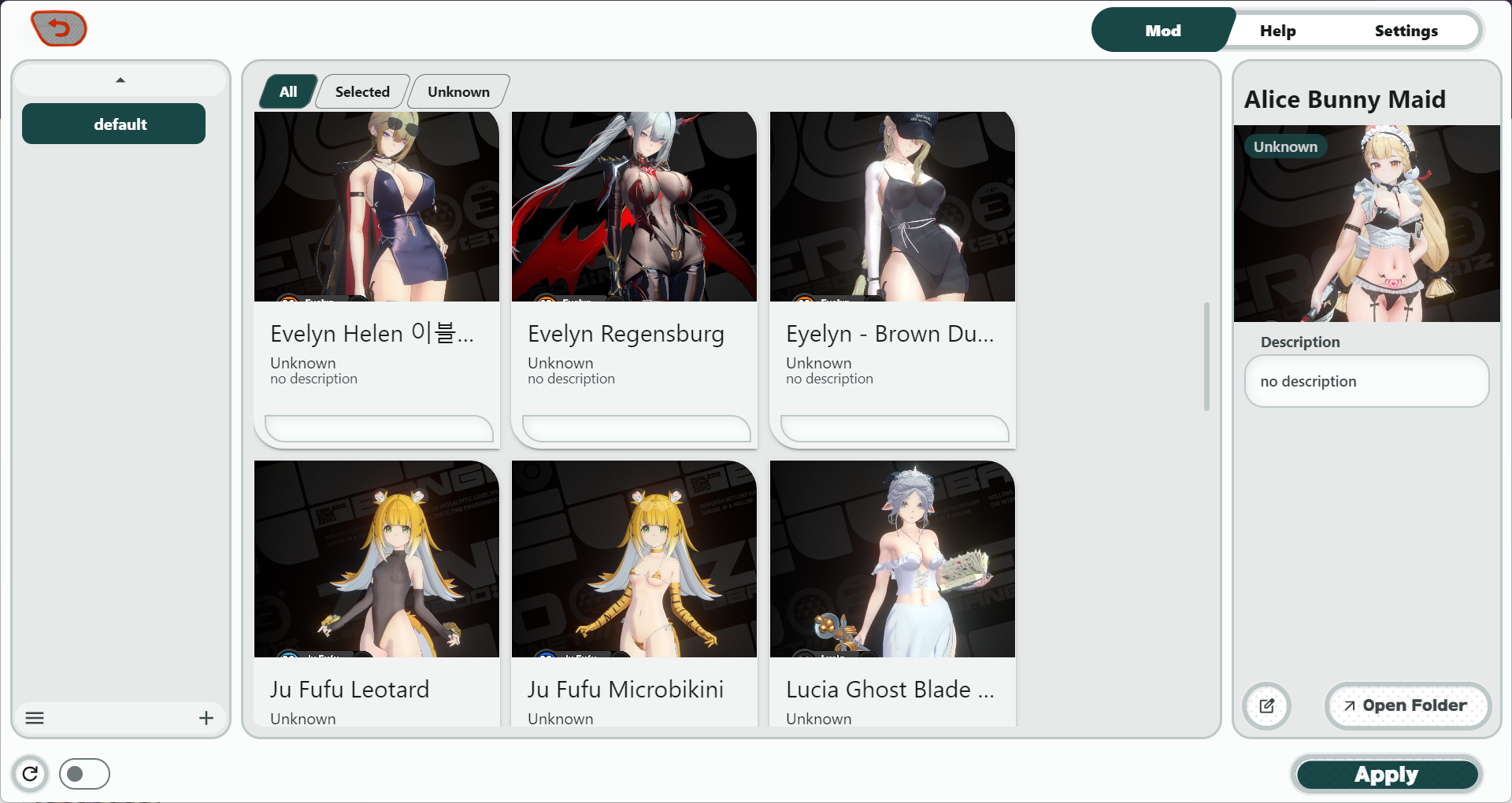Click the Unknown tag on Alice preview
The width and height of the screenshot is (1512, 803).
tap(1285, 147)
